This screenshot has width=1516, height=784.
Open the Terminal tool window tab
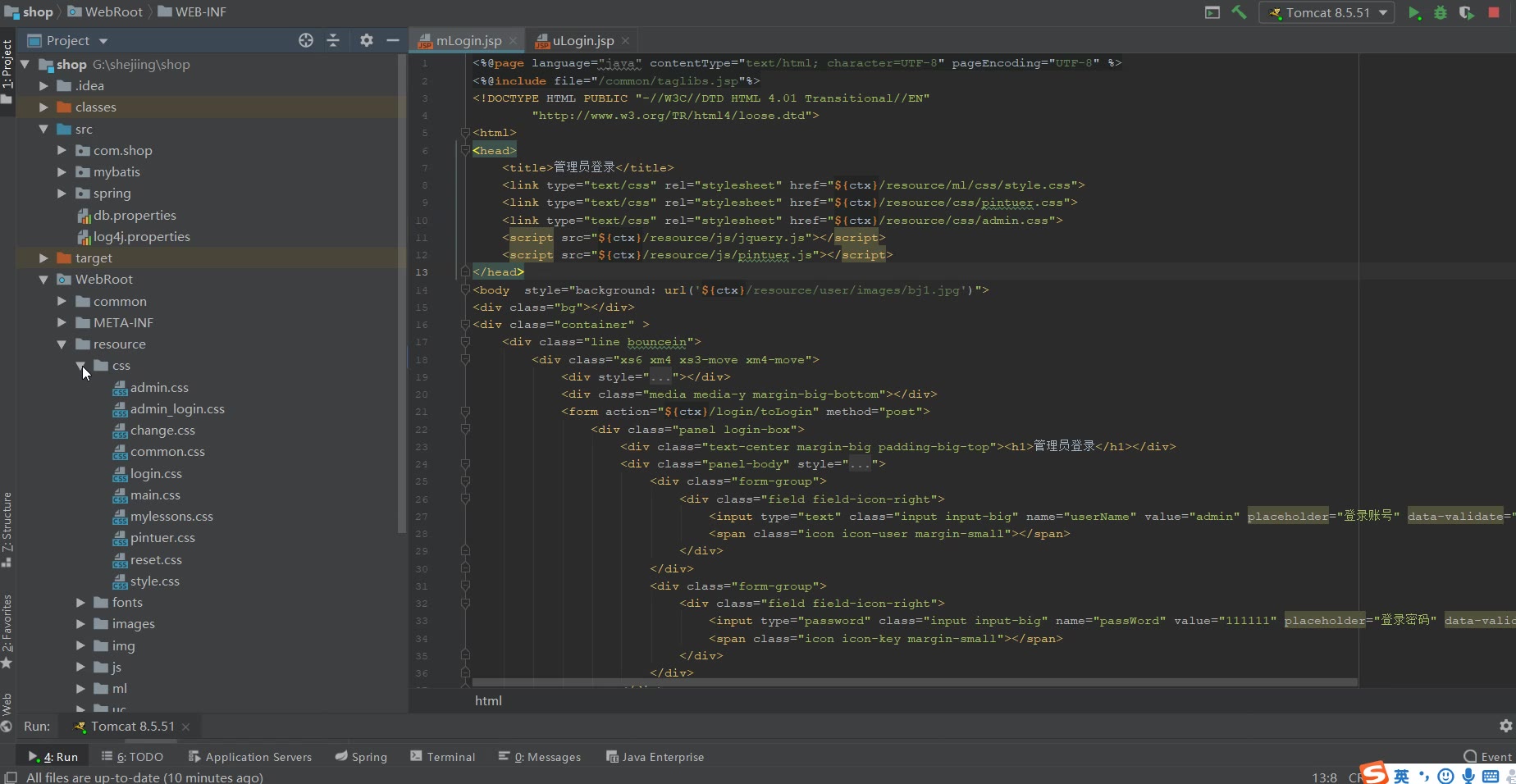coord(443,757)
